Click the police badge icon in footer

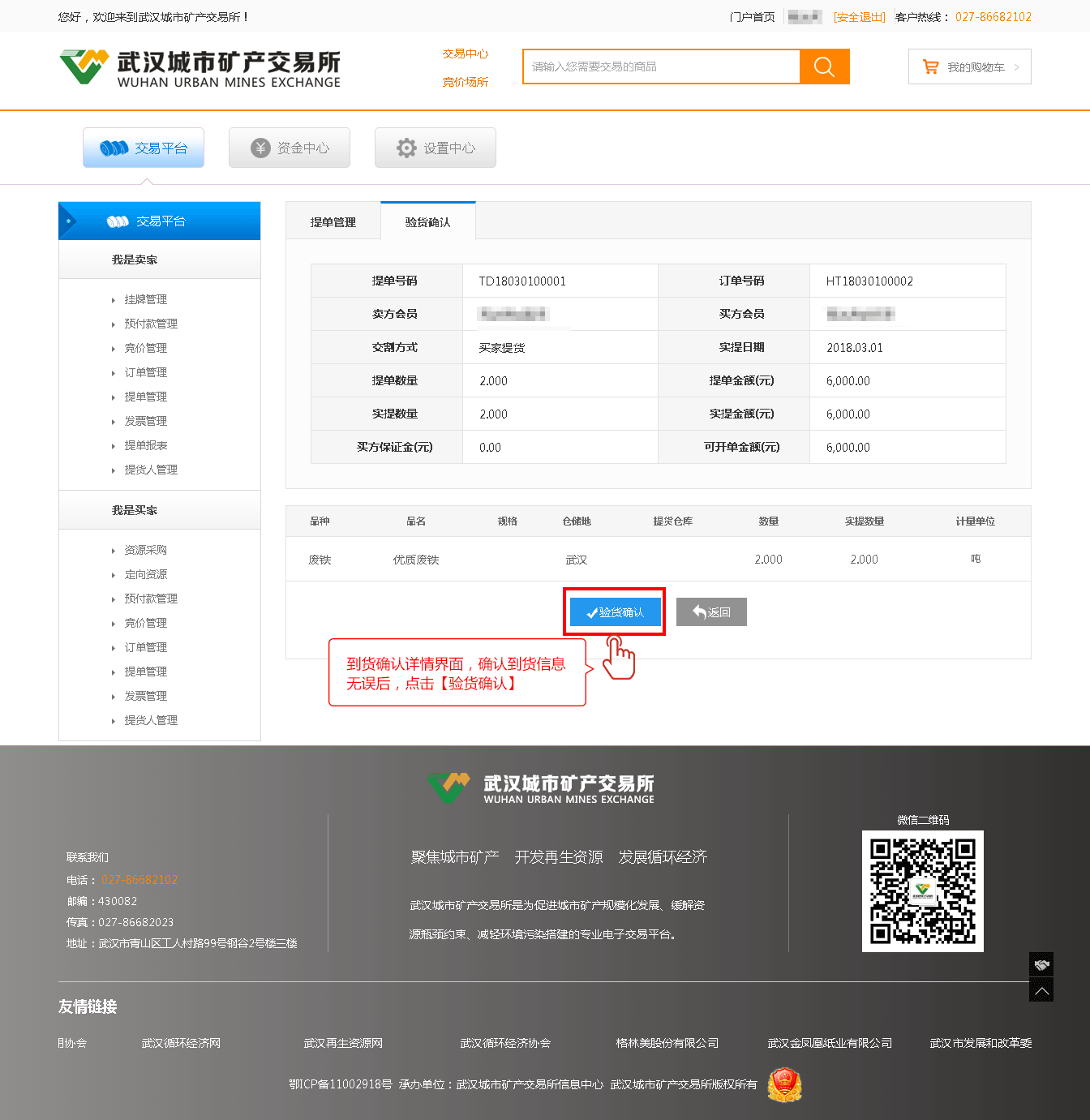click(x=784, y=1084)
